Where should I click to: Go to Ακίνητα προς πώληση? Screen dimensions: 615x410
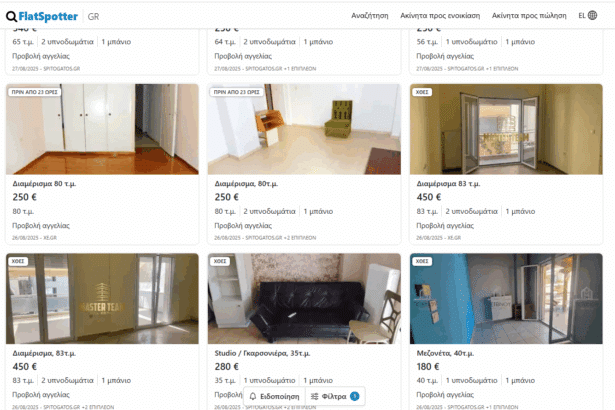(x=529, y=16)
